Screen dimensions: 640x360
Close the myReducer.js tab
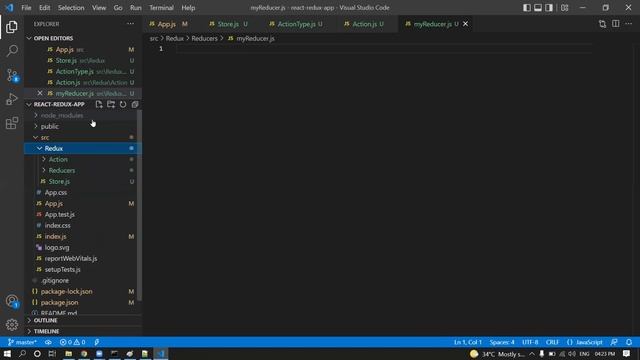click(x=465, y=24)
